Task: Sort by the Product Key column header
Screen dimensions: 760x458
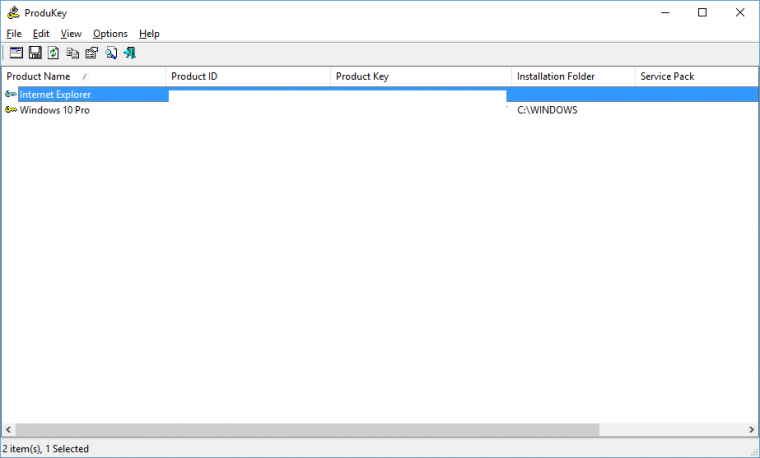Action: pos(421,77)
